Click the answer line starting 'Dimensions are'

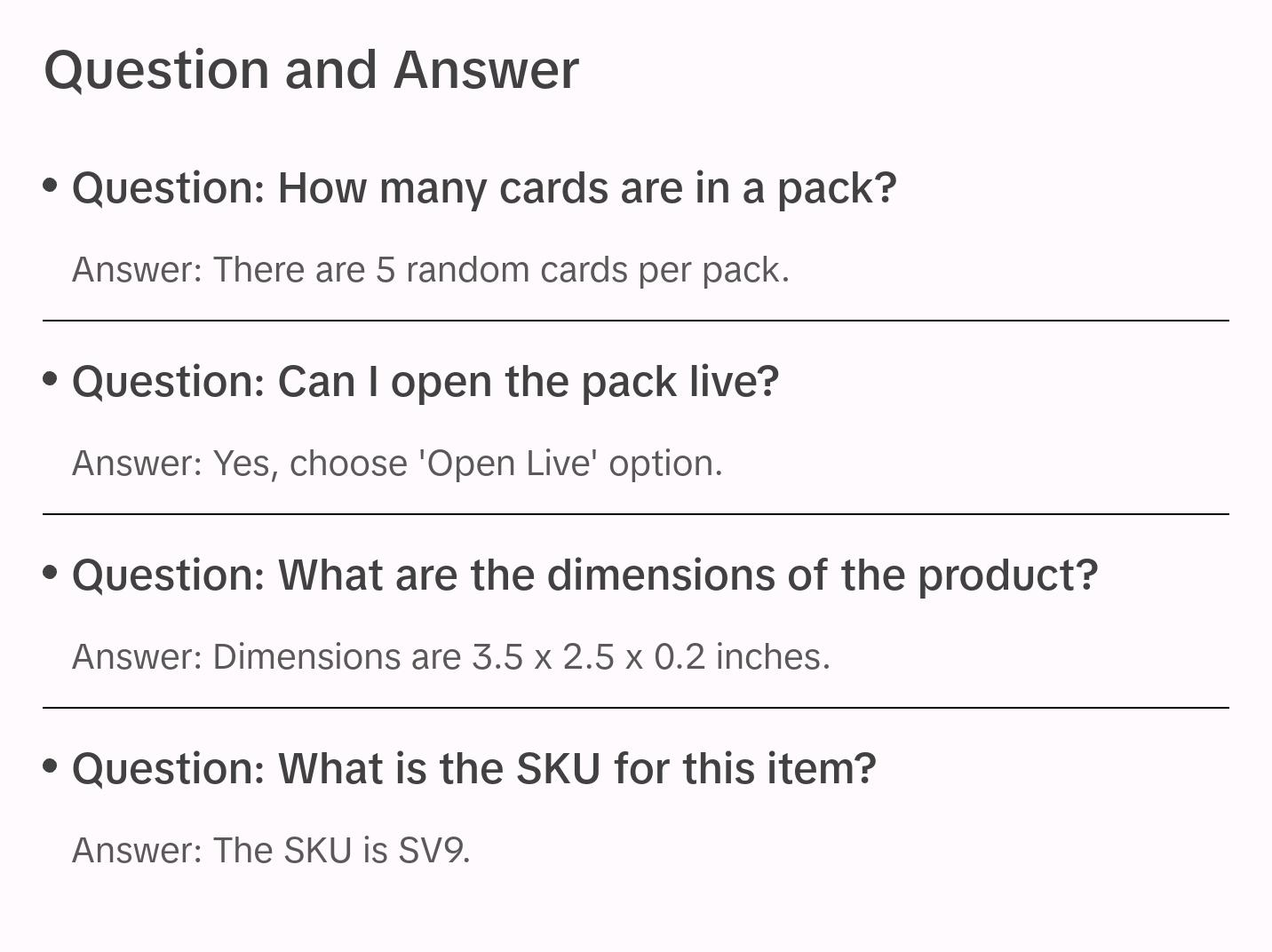(x=451, y=657)
